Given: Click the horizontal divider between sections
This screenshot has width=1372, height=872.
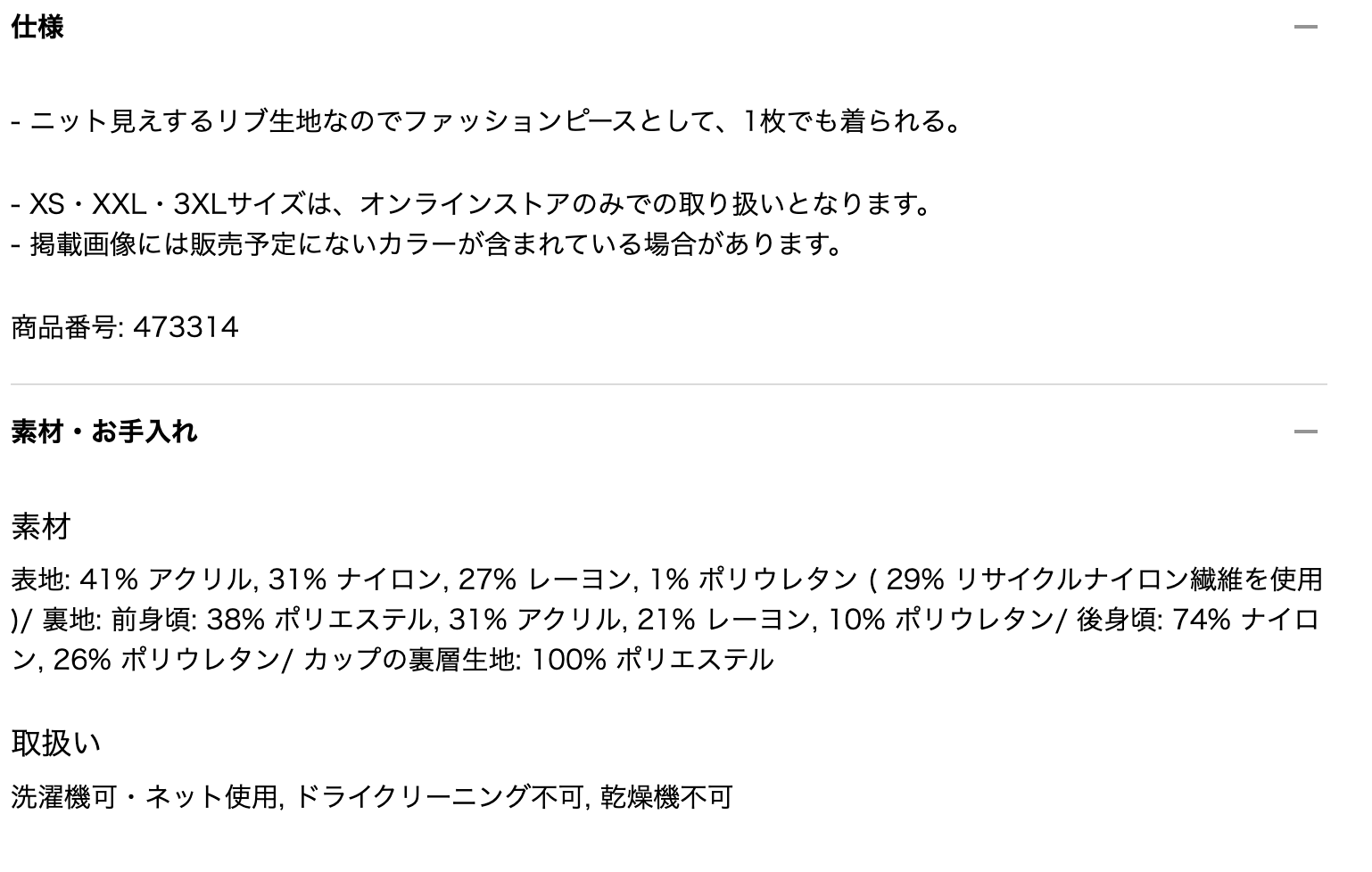Looking at the screenshot, I should pos(668,384).
